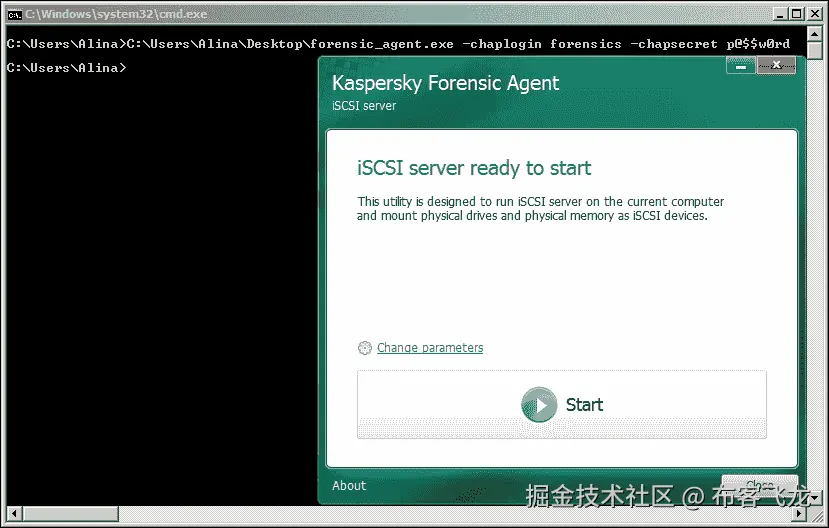Image resolution: width=829 pixels, height=528 pixels.
Task: Close the Kaspersky Forensic Agent window
Action: (776, 66)
